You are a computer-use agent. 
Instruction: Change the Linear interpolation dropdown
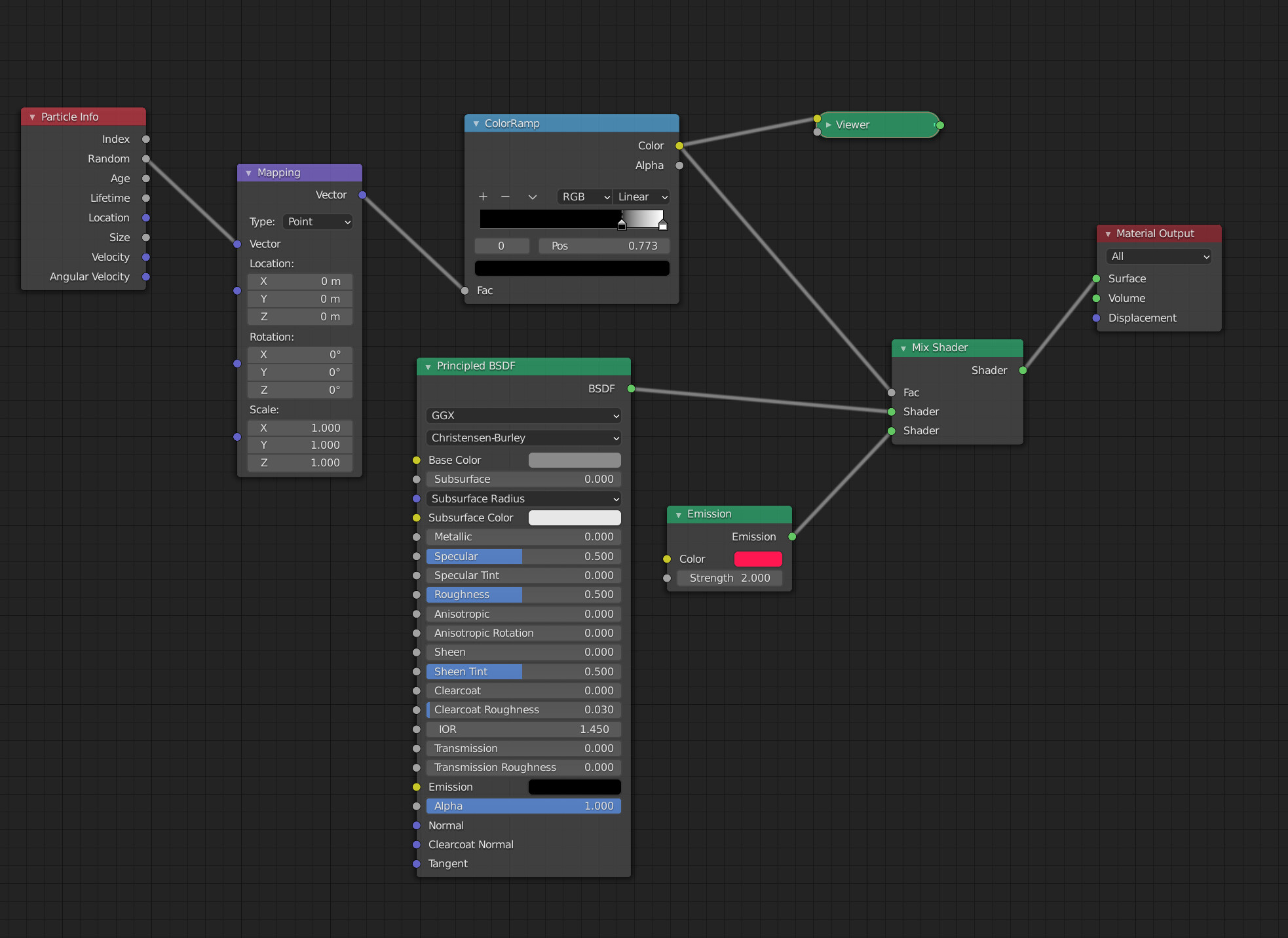[640, 197]
